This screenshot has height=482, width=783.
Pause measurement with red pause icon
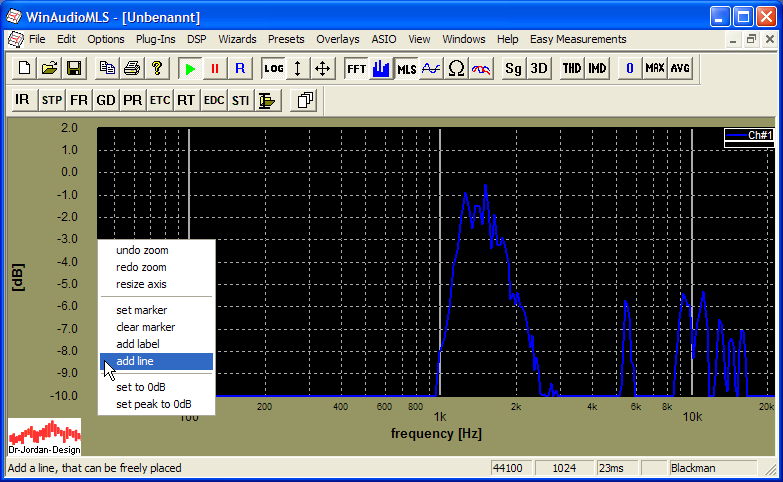tap(215, 68)
